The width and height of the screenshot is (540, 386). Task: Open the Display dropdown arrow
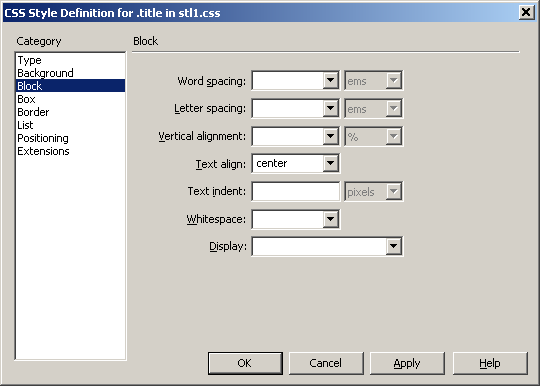pos(394,246)
